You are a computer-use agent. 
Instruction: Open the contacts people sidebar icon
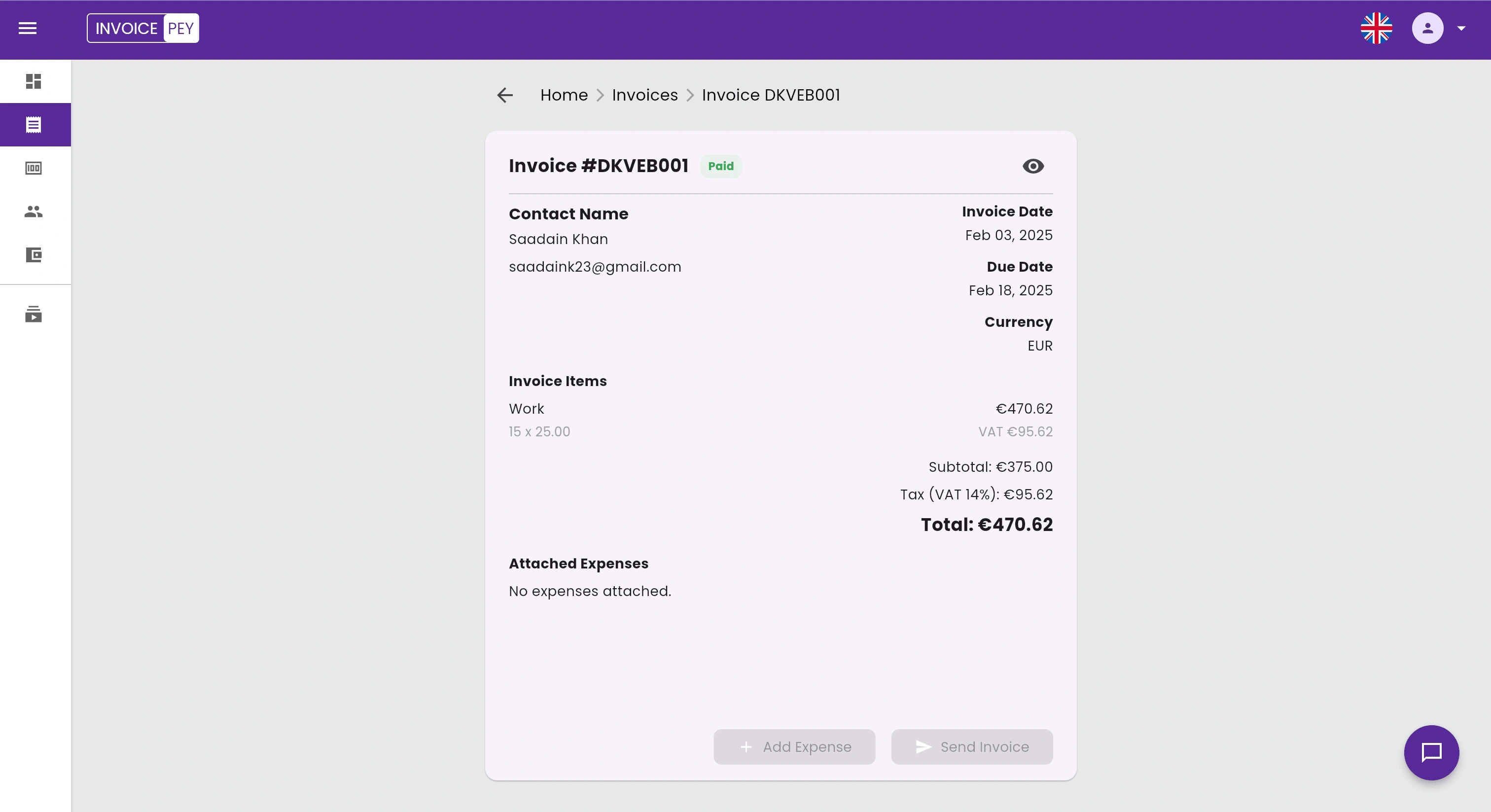[x=34, y=211]
